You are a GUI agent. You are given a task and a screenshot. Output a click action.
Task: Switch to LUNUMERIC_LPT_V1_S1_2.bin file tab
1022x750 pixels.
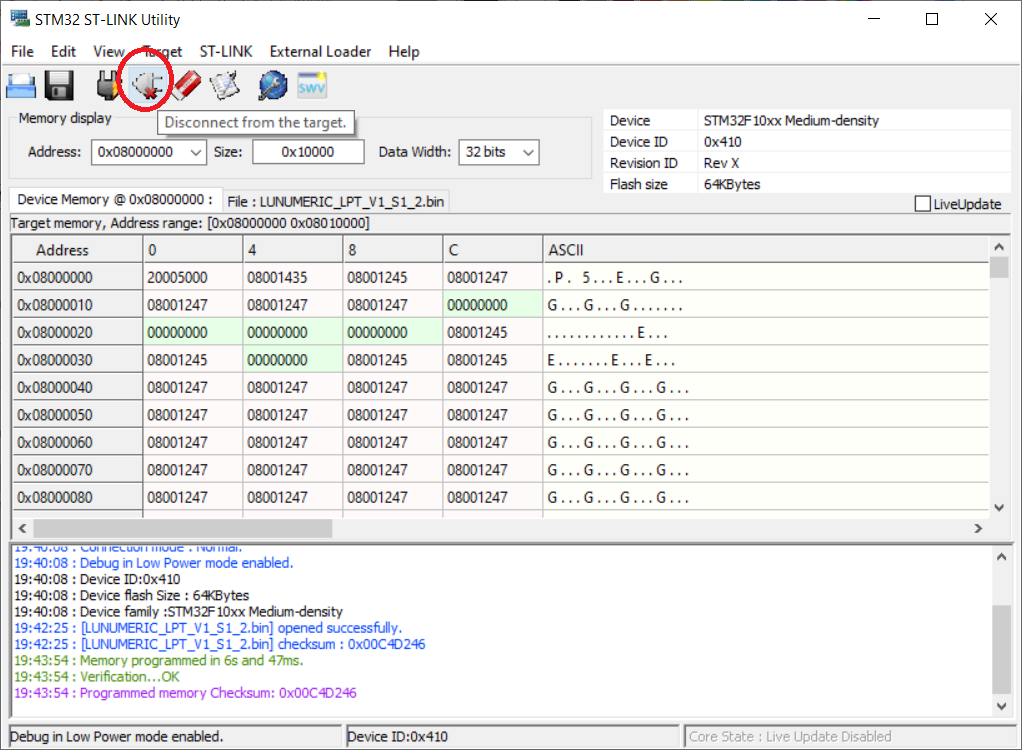point(335,201)
